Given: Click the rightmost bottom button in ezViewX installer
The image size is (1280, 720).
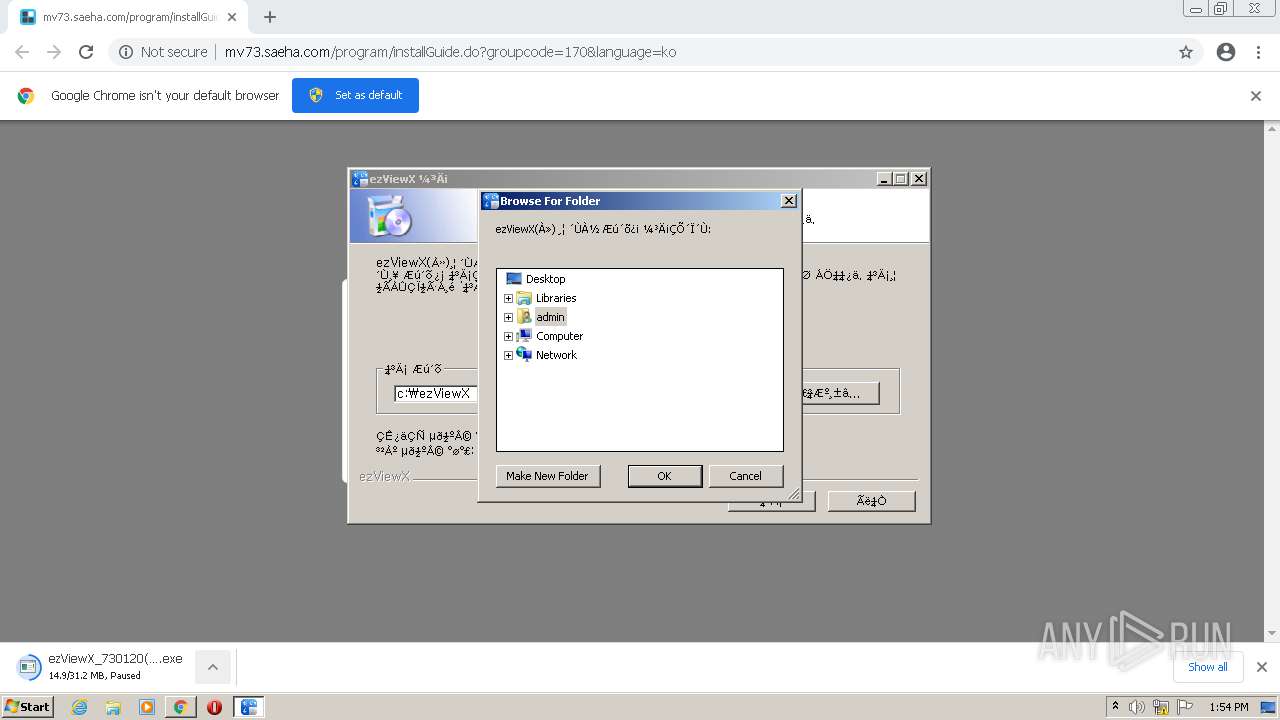Looking at the screenshot, I should (871, 501).
